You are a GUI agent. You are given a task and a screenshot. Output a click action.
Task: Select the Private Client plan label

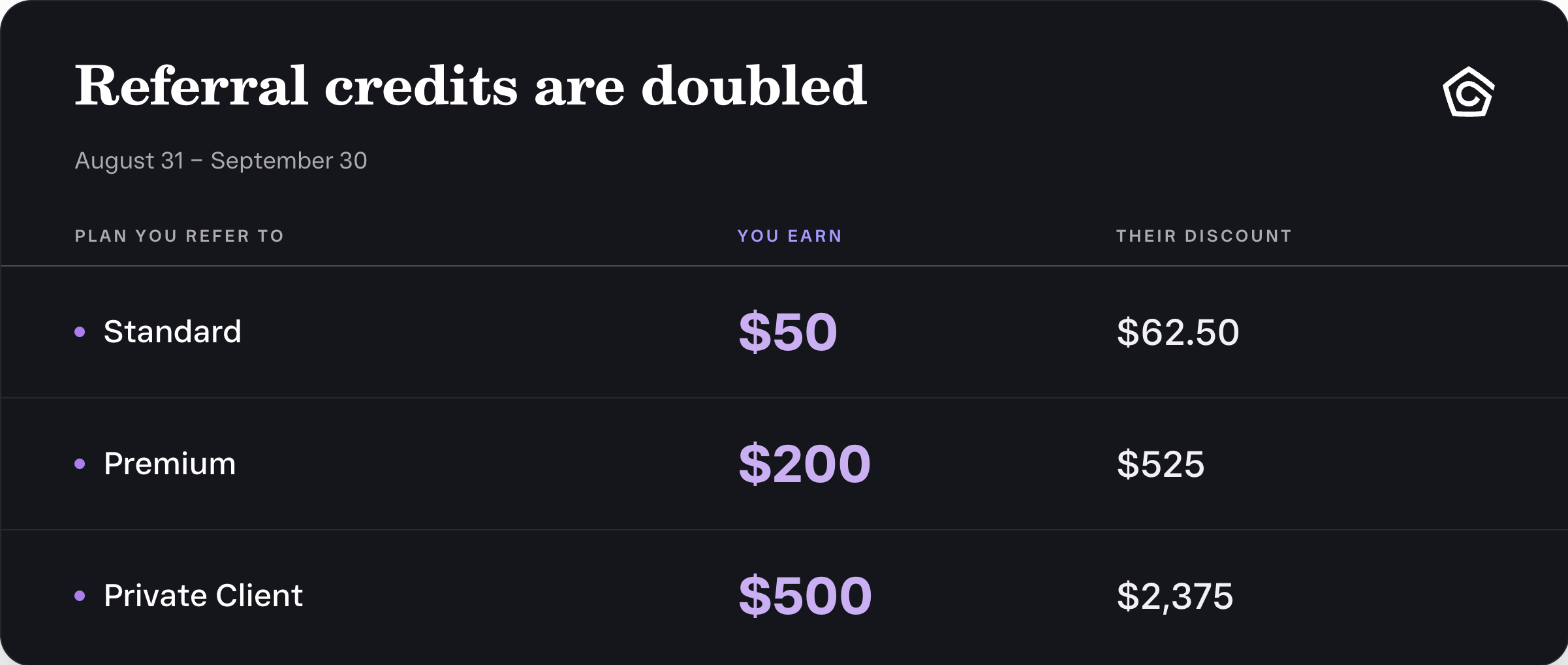tap(203, 595)
